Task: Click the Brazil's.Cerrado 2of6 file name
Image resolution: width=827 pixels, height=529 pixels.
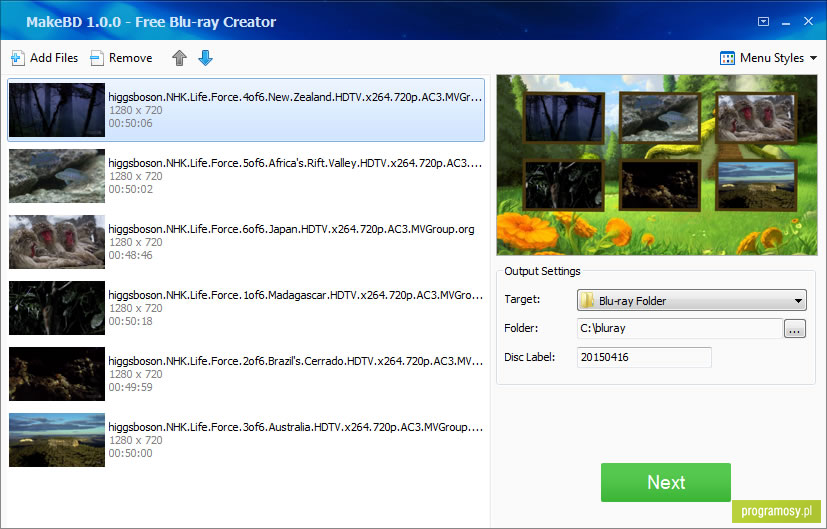Action: point(295,361)
